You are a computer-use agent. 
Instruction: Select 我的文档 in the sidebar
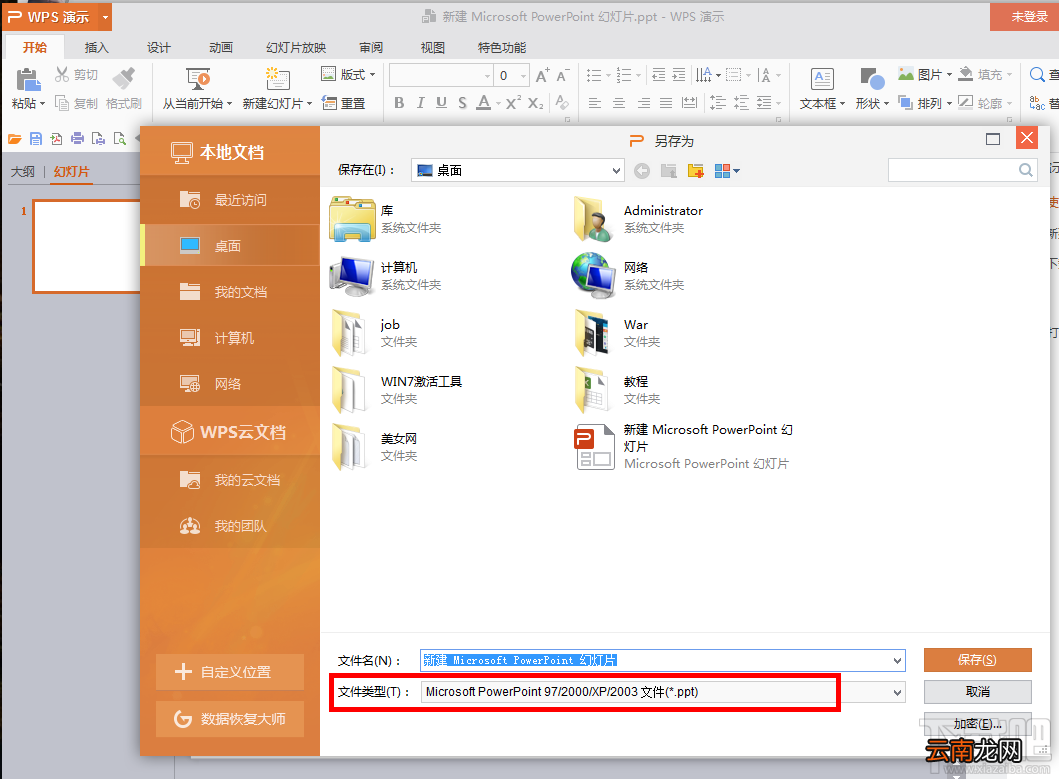pyautogui.click(x=230, y=292)
